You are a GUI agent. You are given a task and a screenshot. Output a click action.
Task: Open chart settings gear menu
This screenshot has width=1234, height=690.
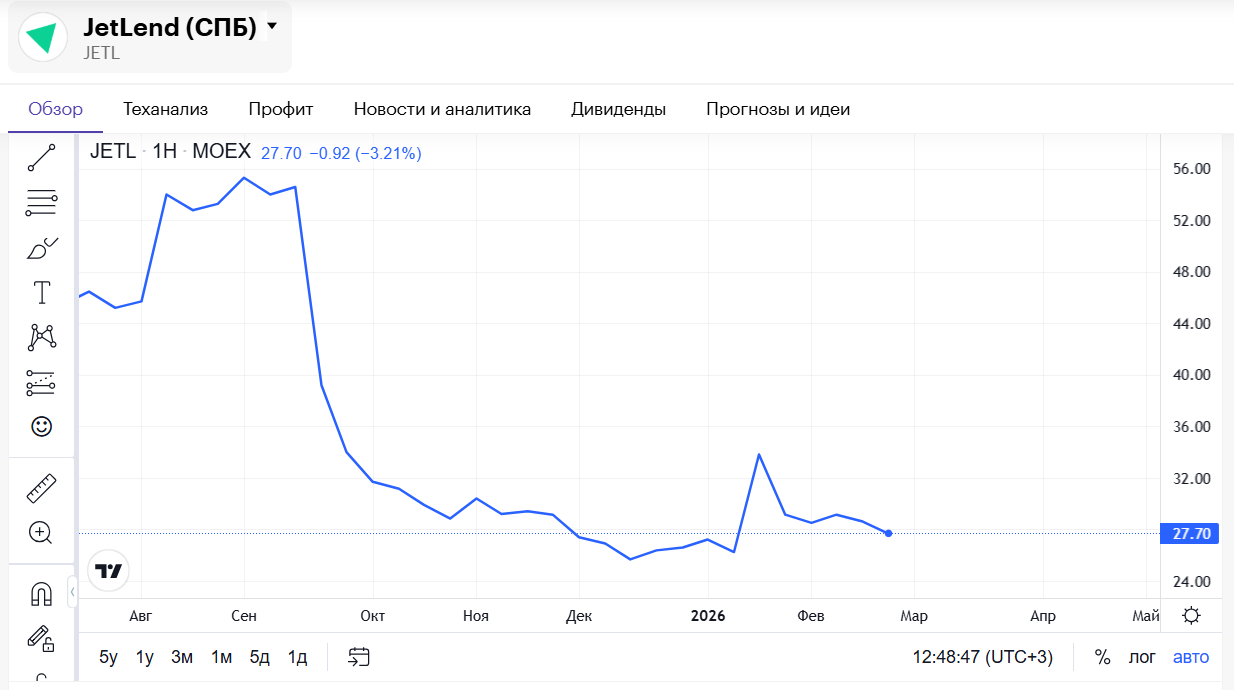pyautogui.click(x=1191, y=616)
